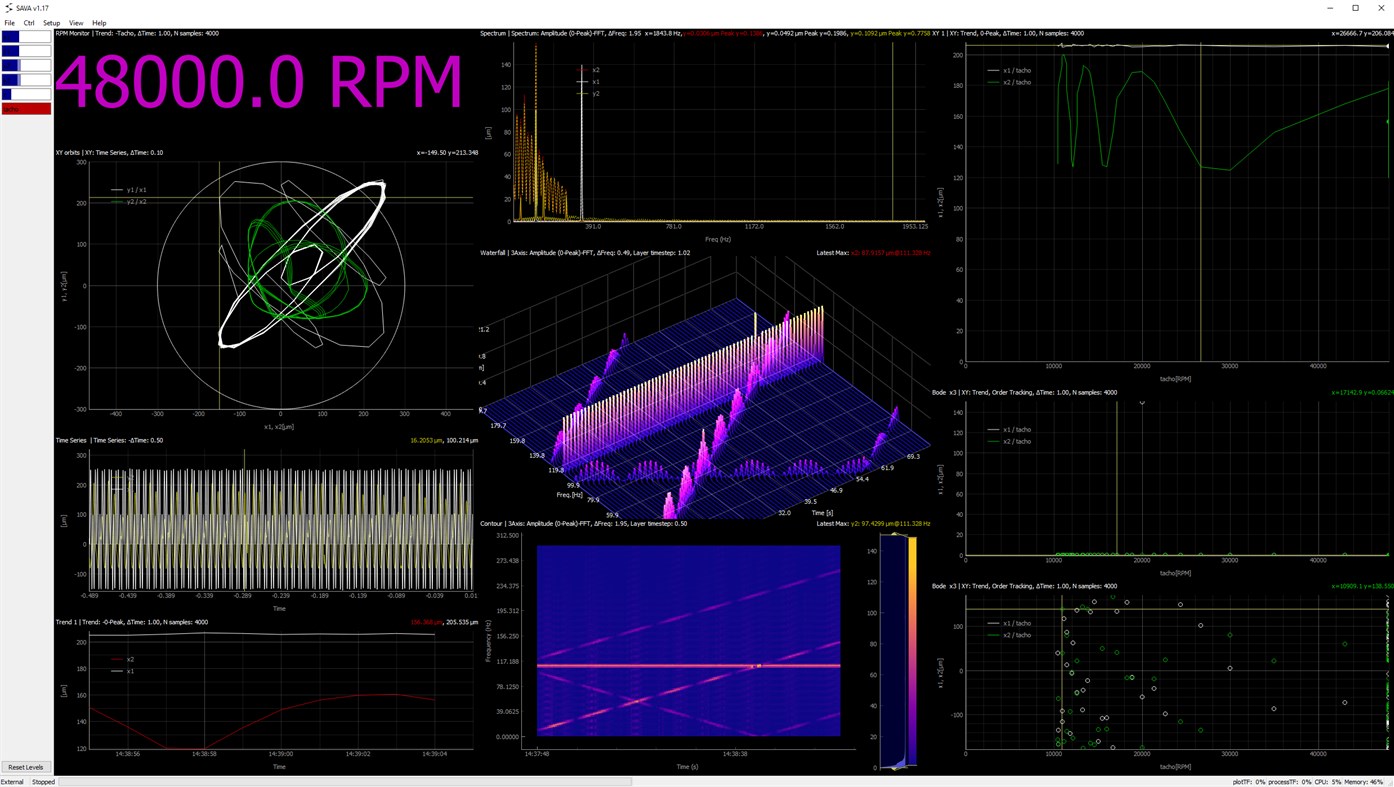The image size is (1394, 787).
Task: Click the 16.2053 µm, 100.214 µm readout
Action: tap(444, 440)
